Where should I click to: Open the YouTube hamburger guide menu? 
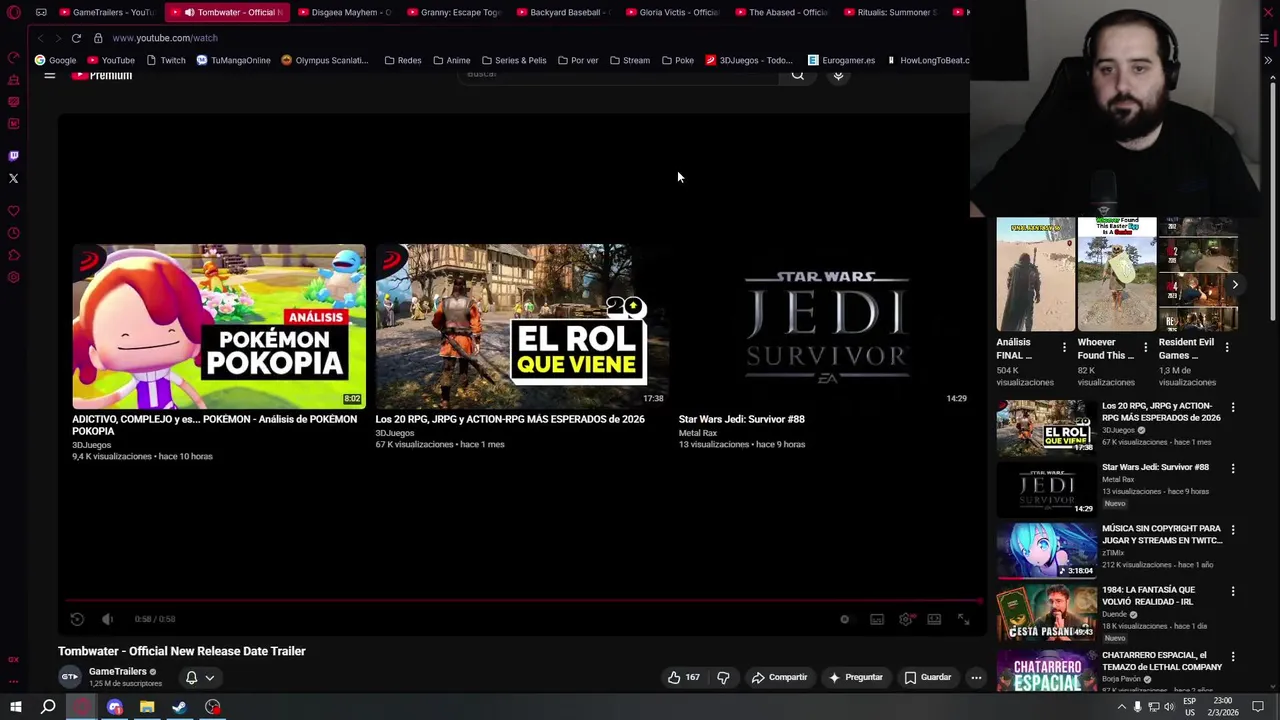[49, 75]
